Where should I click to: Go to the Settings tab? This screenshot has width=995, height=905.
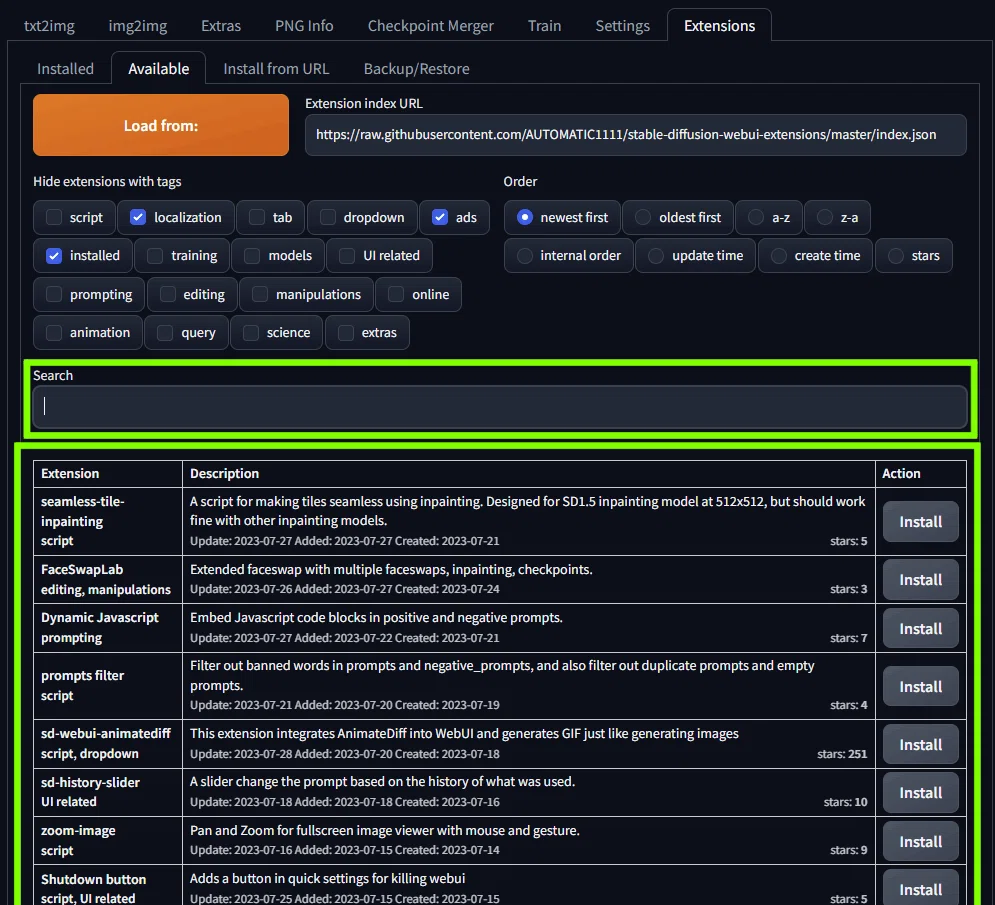tap(622, 25)
